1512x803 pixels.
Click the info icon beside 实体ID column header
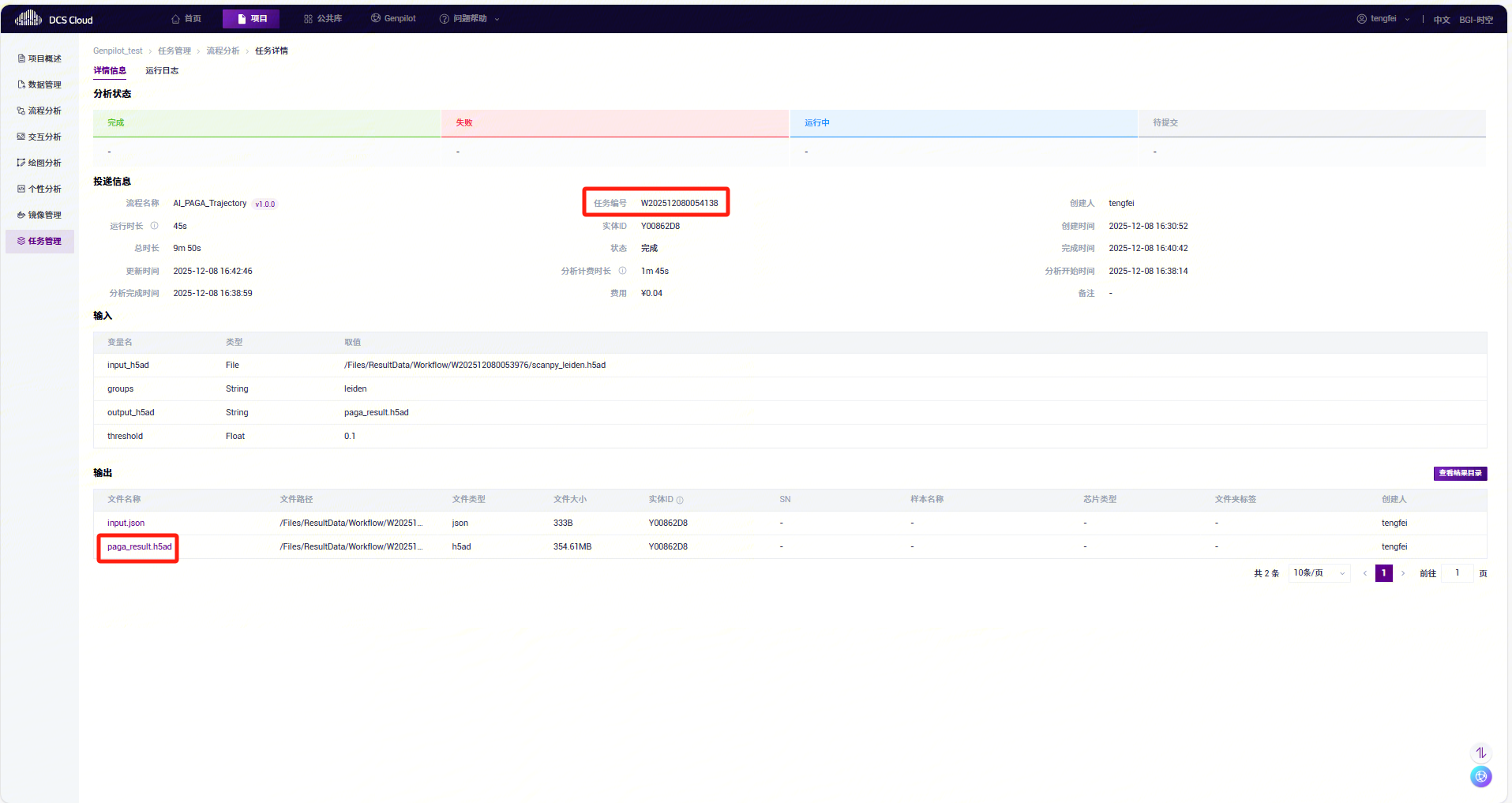click(680, 500)
